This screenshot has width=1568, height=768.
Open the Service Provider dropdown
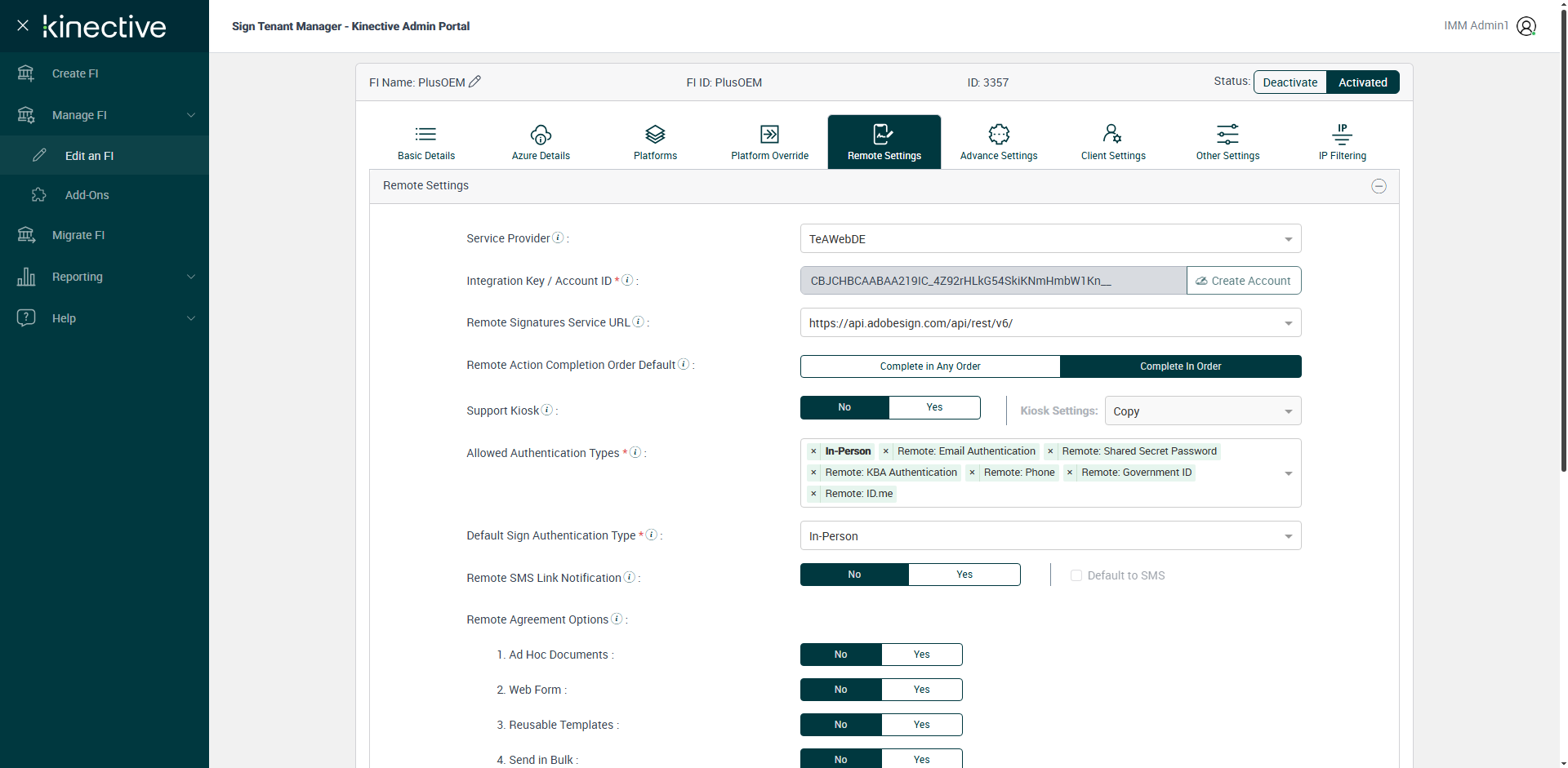(x=1050, y=239)
